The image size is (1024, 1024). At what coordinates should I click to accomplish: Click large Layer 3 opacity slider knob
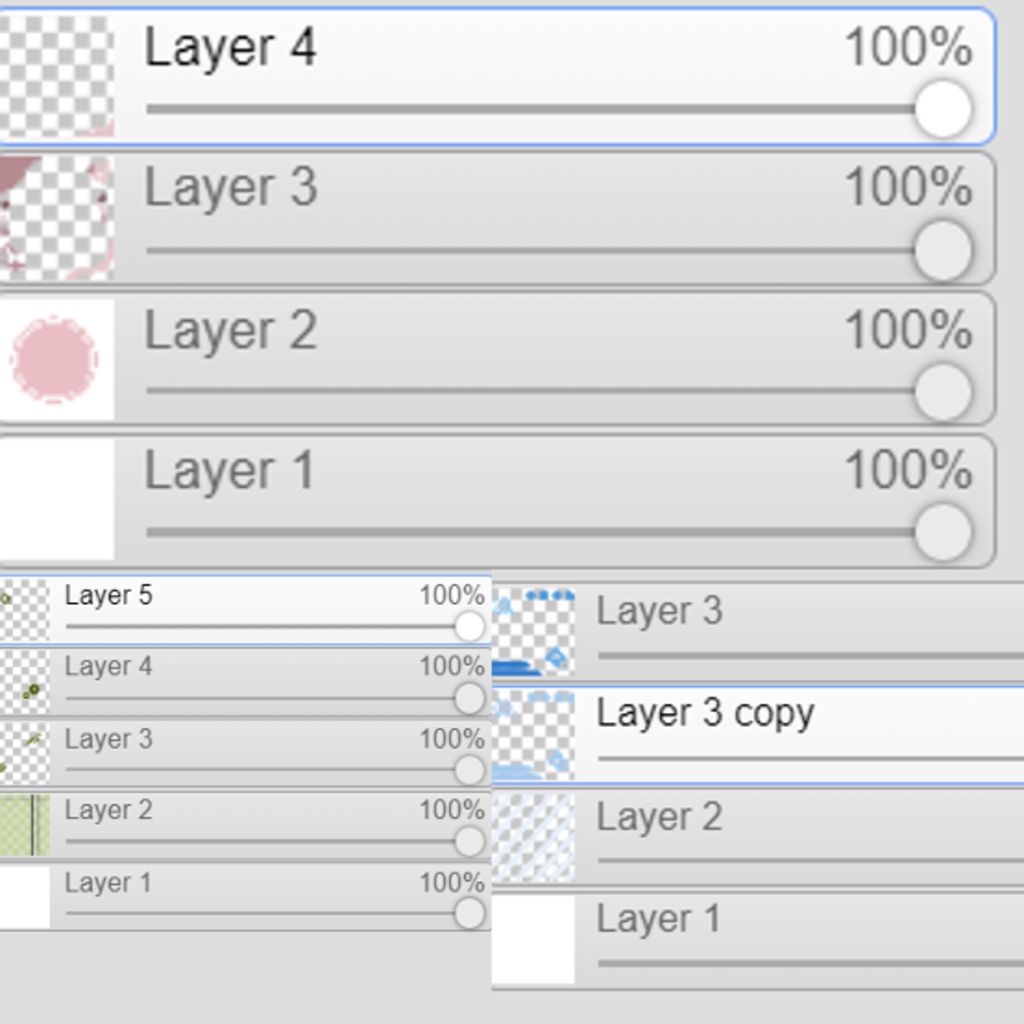tap(942, 250)
